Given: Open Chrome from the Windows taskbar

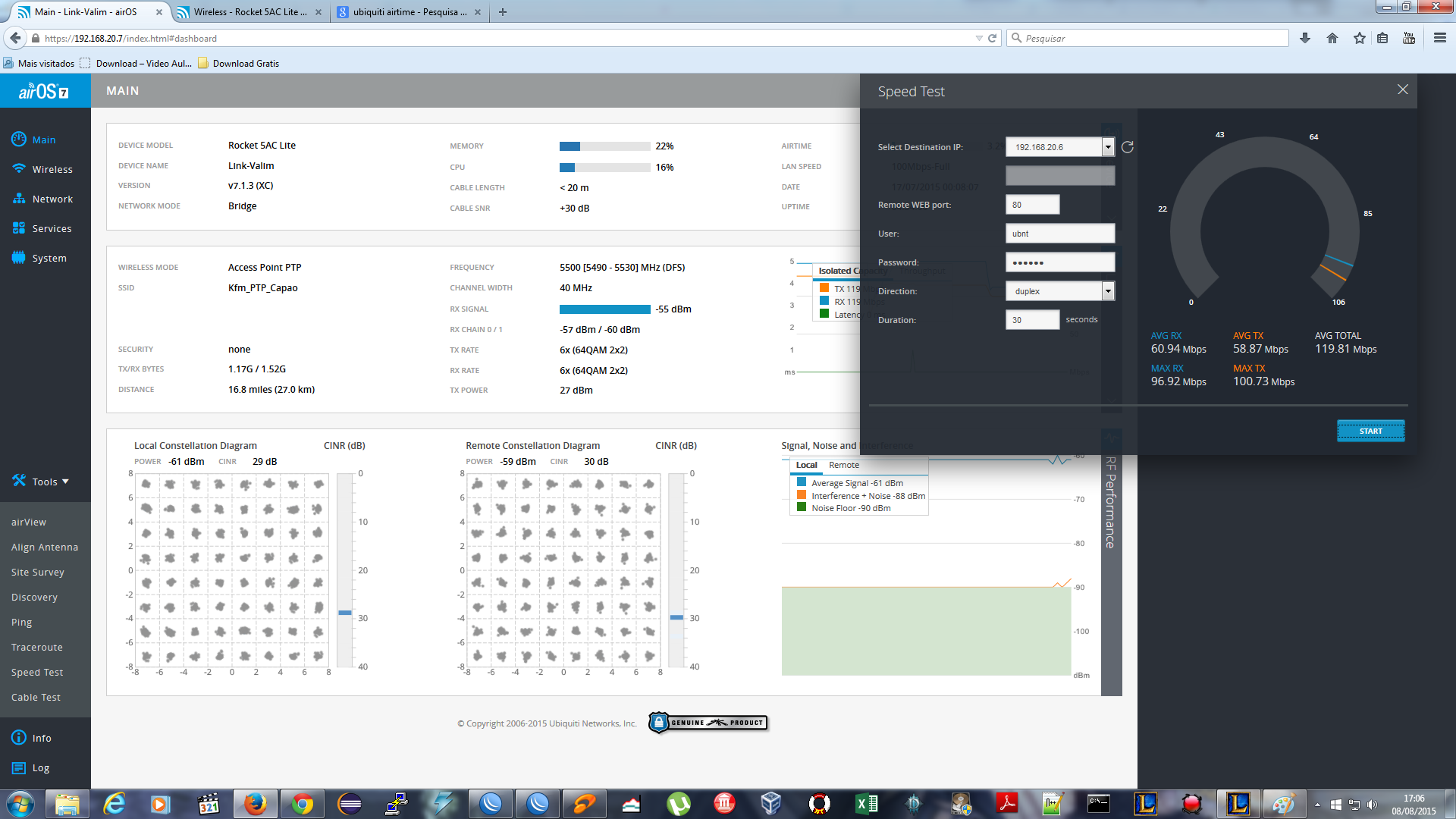Looking at the screenshot, I should coord(303,803).
